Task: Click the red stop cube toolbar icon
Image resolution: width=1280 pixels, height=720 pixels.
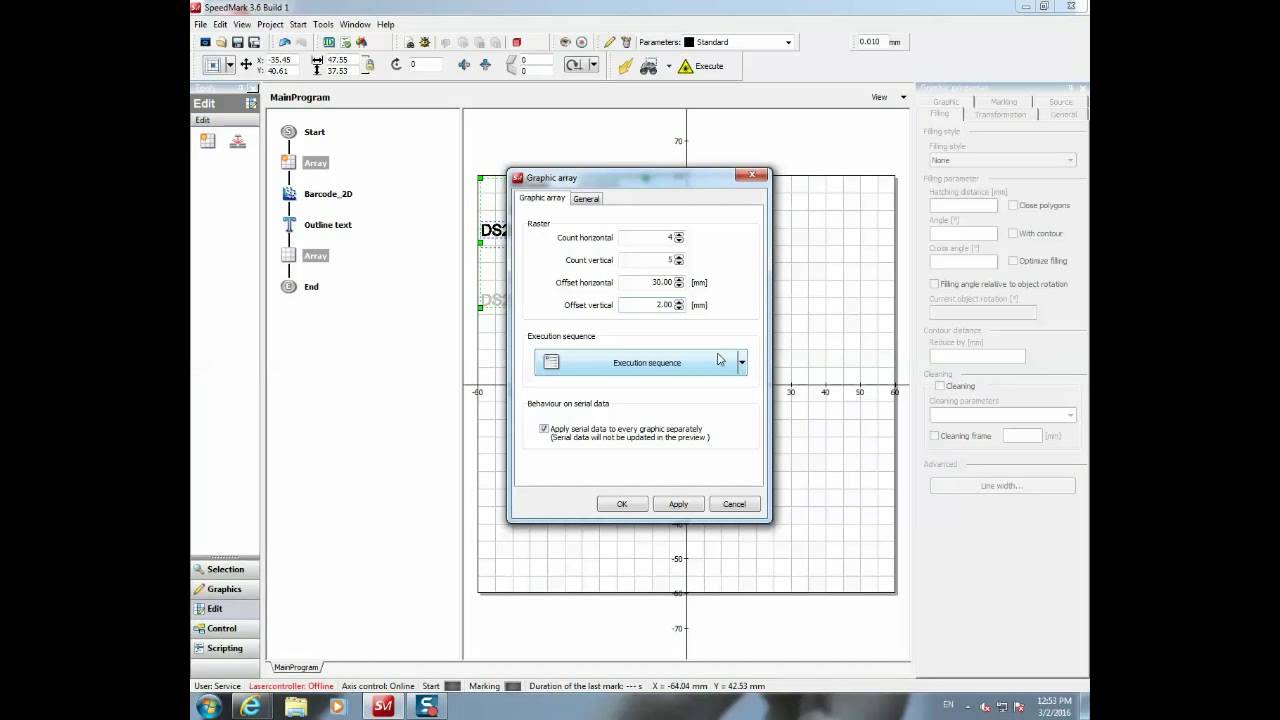Action: pos(517,42)
